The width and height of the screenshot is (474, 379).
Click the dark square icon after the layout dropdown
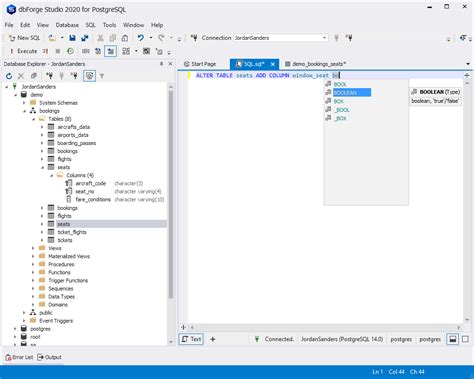(x=146, y=51)
